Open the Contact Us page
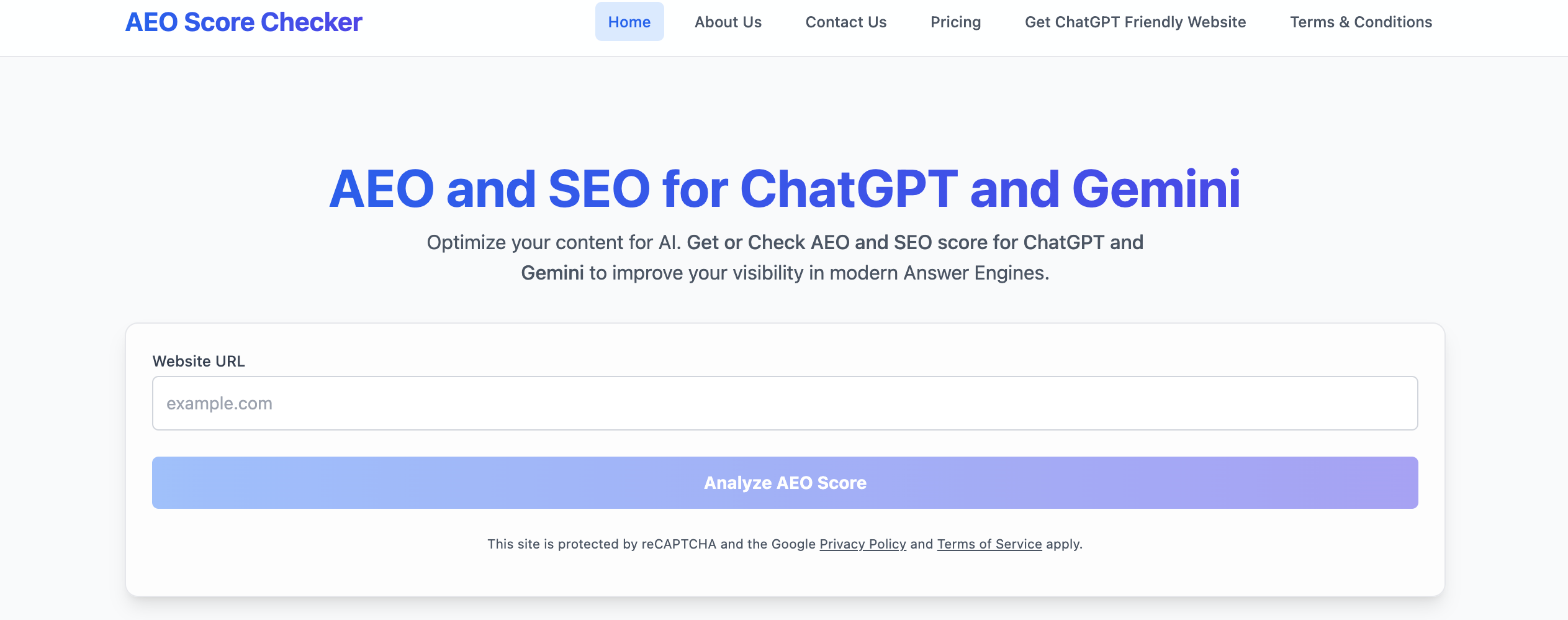Image resolution: width=1568 pixels, height=620 pixels. (x=845, y=22)
